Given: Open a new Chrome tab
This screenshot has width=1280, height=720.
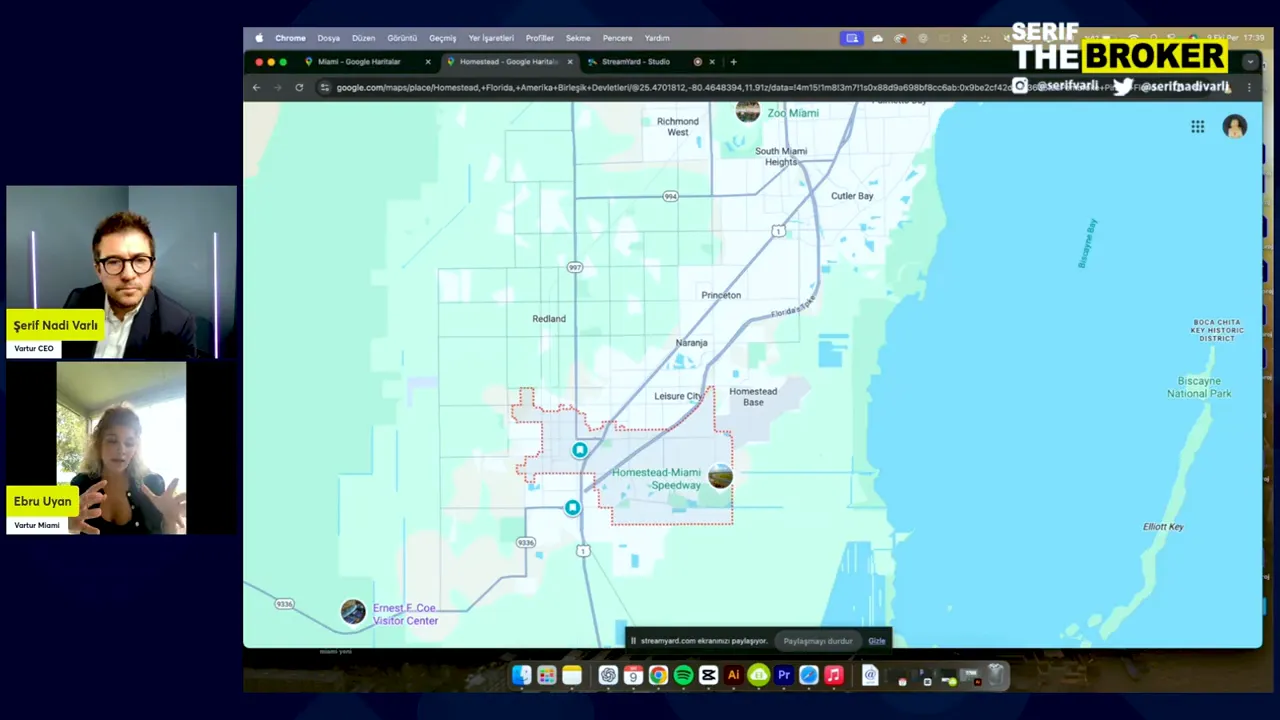Looking at the screenshot, I should [733, 62].
